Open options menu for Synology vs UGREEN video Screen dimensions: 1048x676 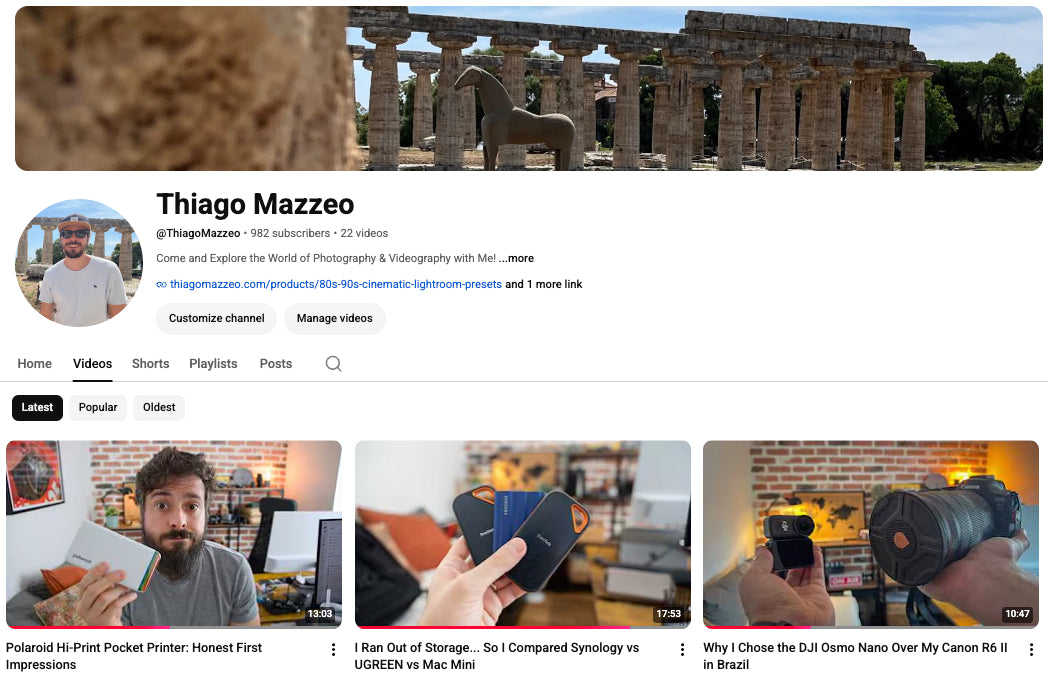[x=682, y=650]
